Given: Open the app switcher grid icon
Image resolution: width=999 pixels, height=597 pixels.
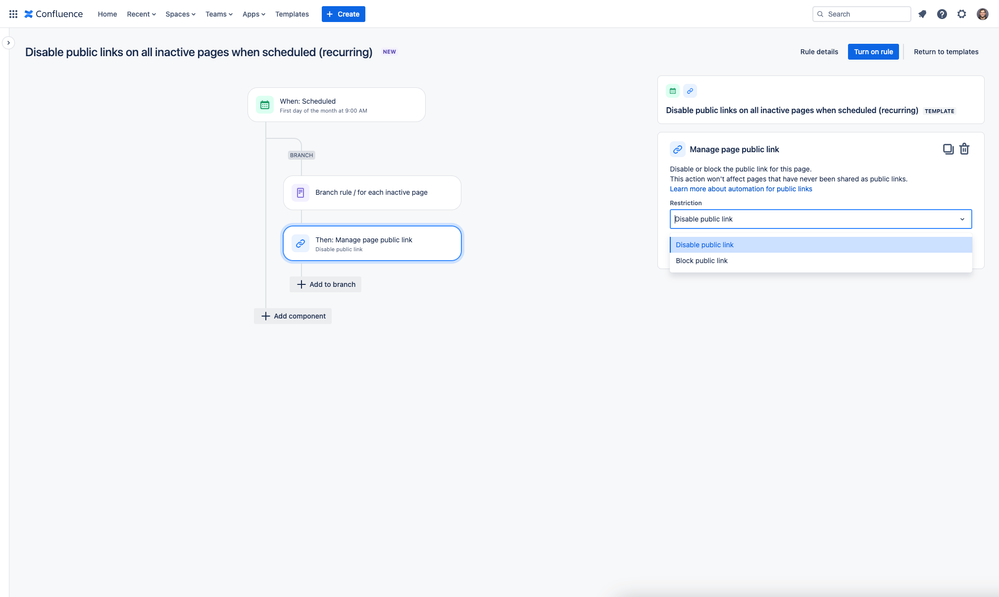Looking at the screenshot, I should click(13, 14).
